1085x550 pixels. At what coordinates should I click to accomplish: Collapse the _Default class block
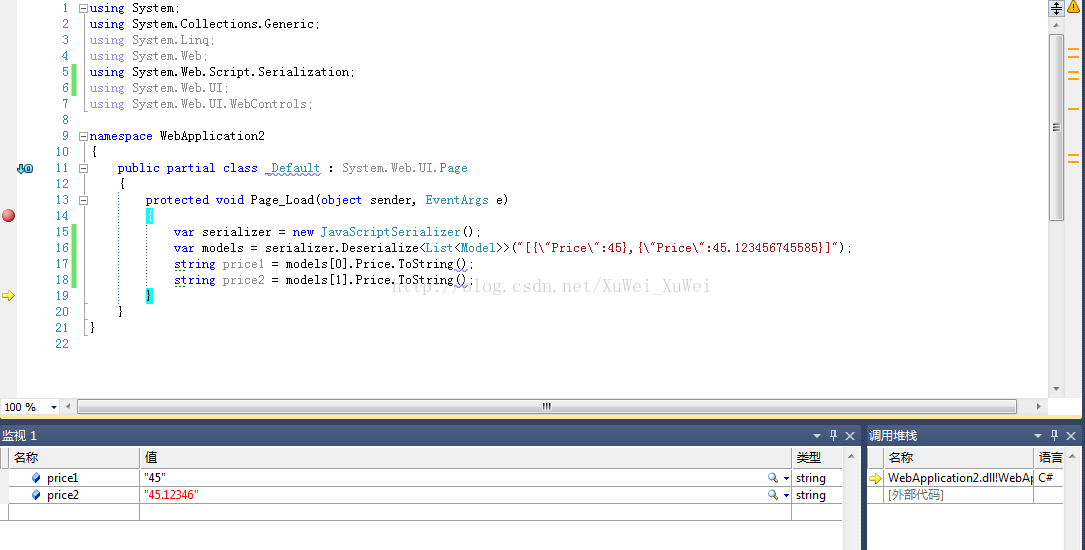[x=83, y=168]
